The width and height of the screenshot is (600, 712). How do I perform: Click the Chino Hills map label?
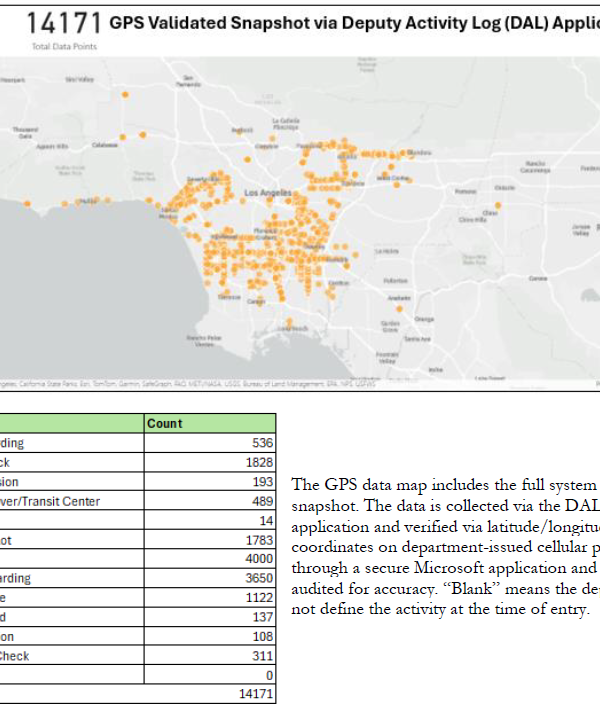tap(472, 219)
